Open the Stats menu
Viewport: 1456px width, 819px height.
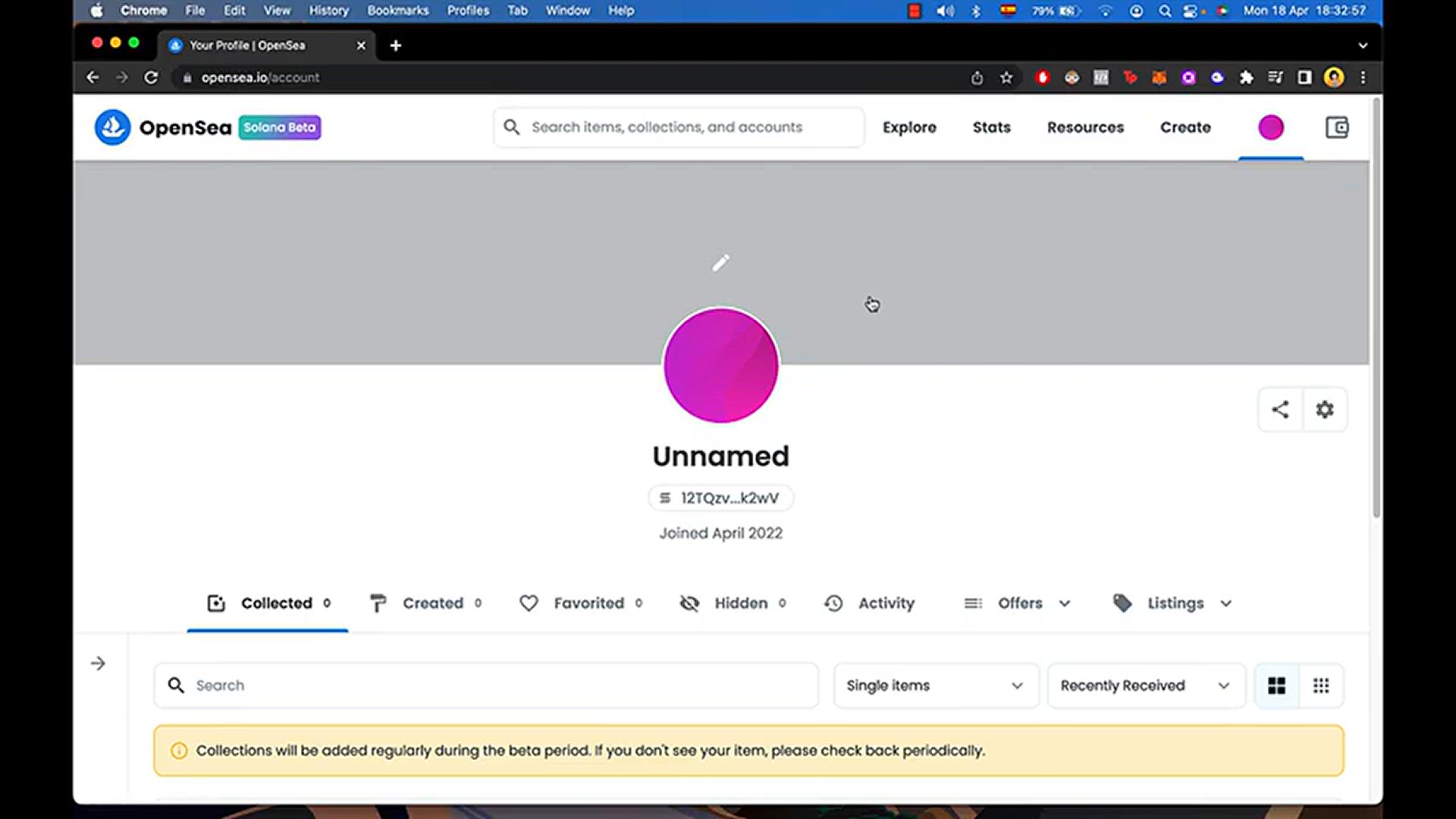[x=992, y=127]
